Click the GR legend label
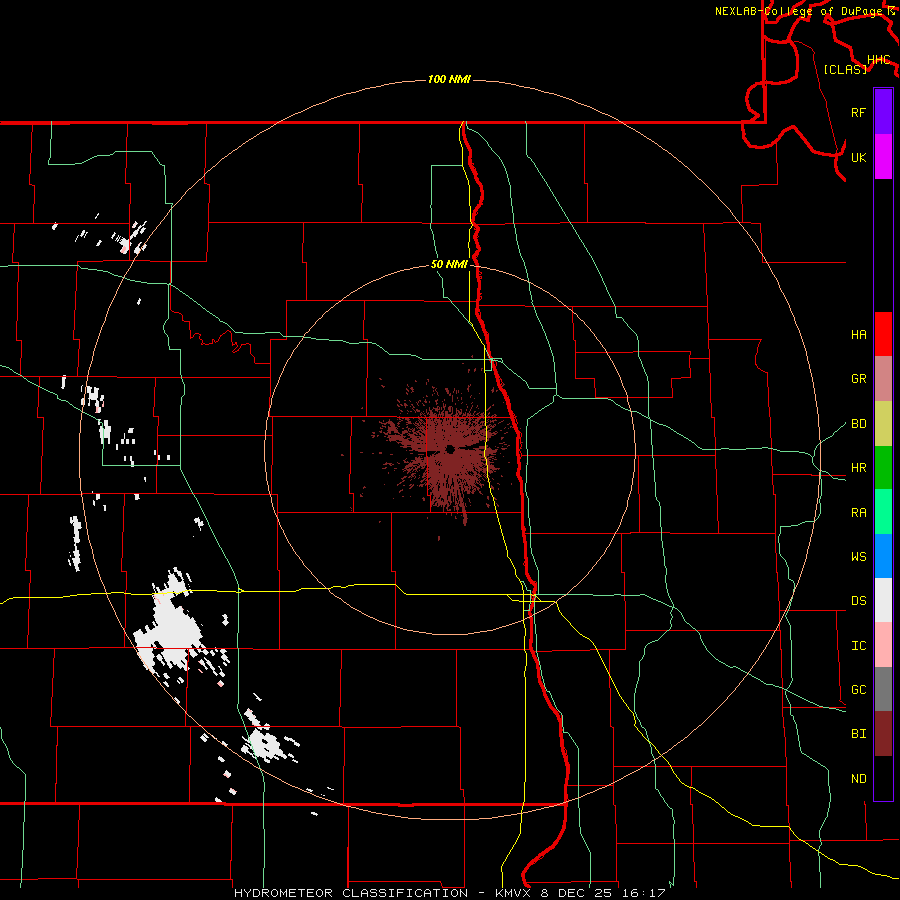 (859, 379)
